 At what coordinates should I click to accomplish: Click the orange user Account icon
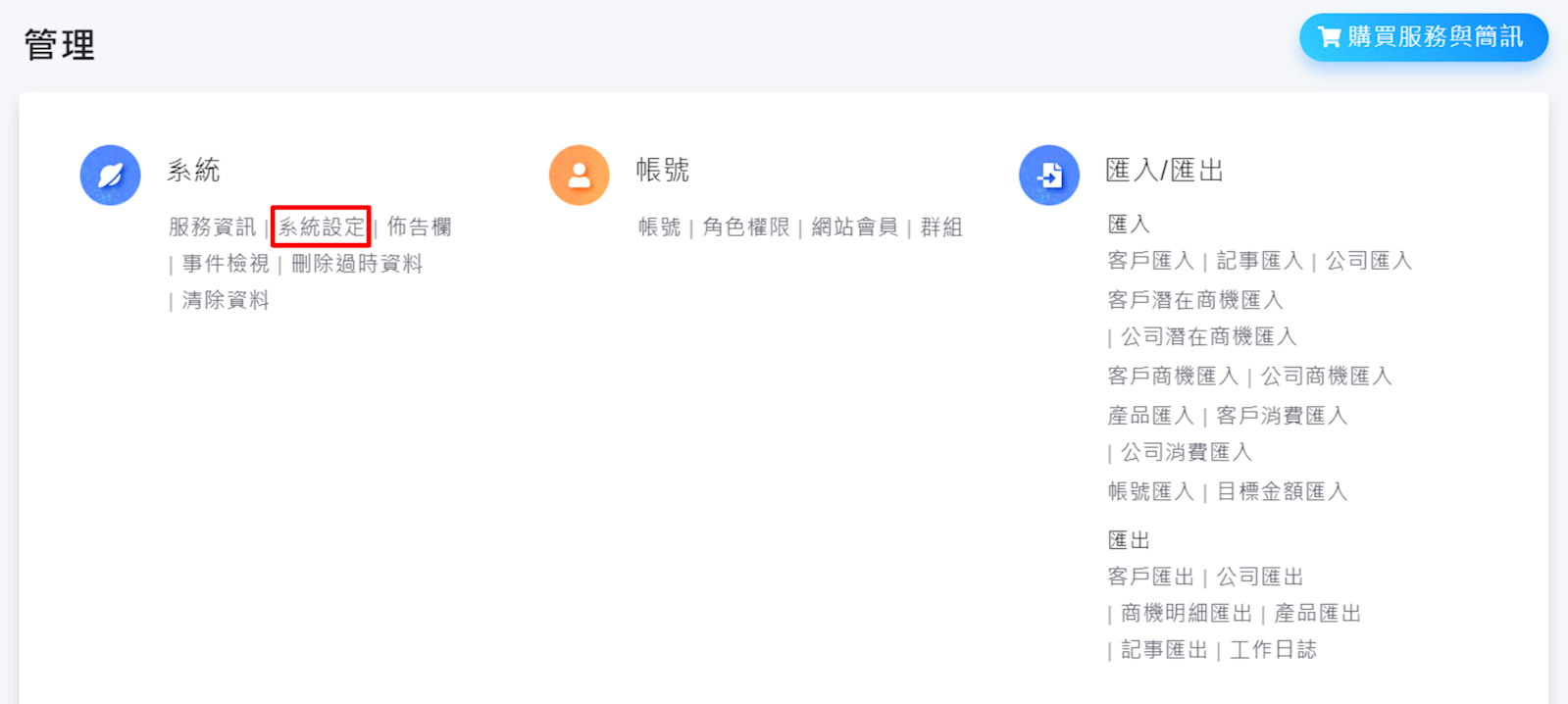[x=579, y=176]
